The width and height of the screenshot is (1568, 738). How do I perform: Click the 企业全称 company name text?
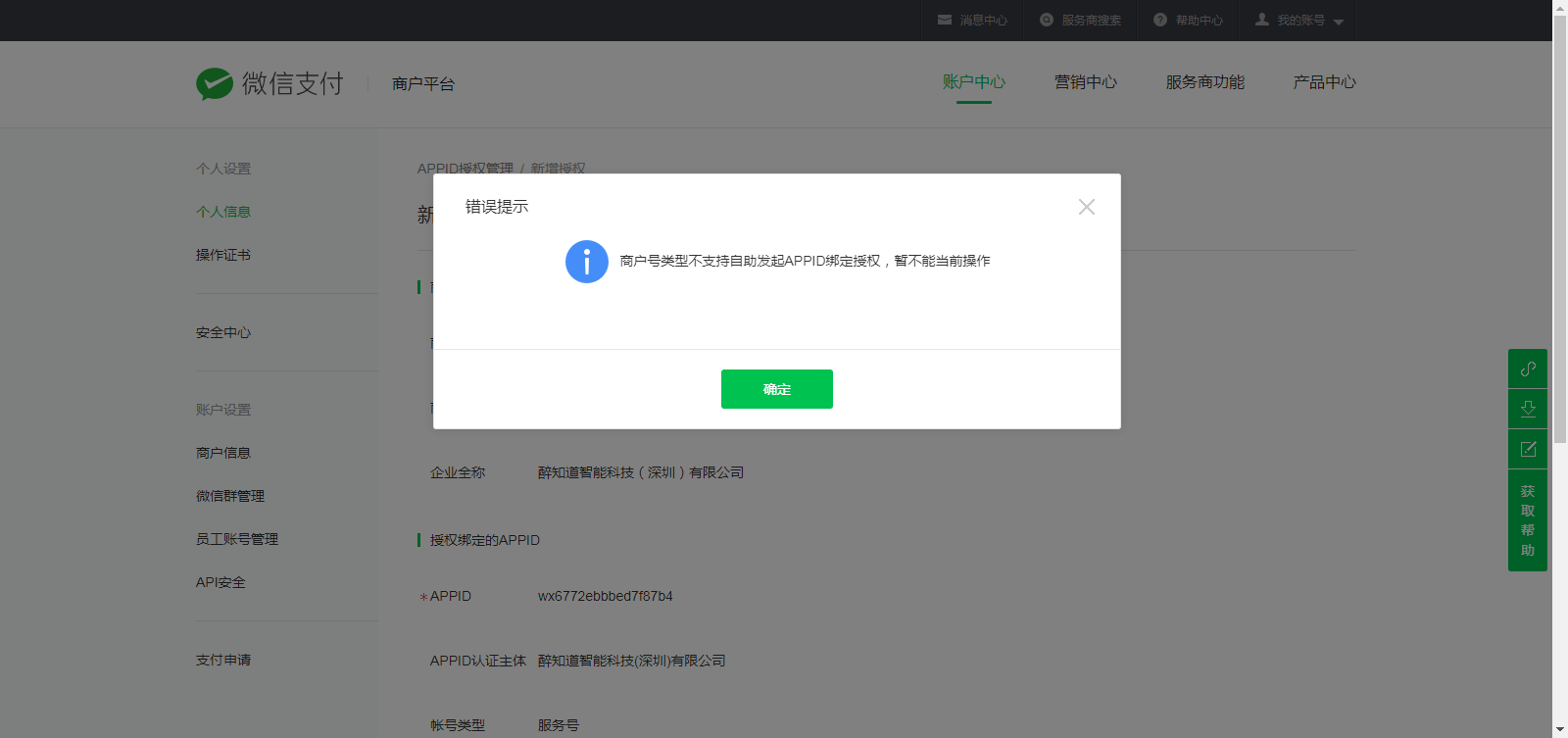coord(641,472)
